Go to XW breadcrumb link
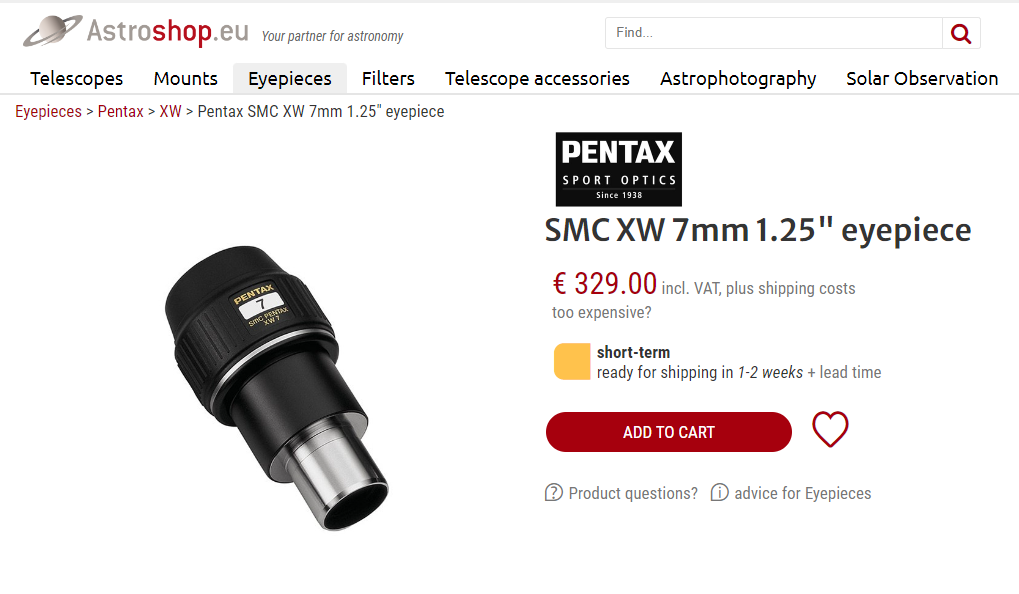Image resolution: width=1019 pixels, height=594 pixels. (x=170, y=112)
